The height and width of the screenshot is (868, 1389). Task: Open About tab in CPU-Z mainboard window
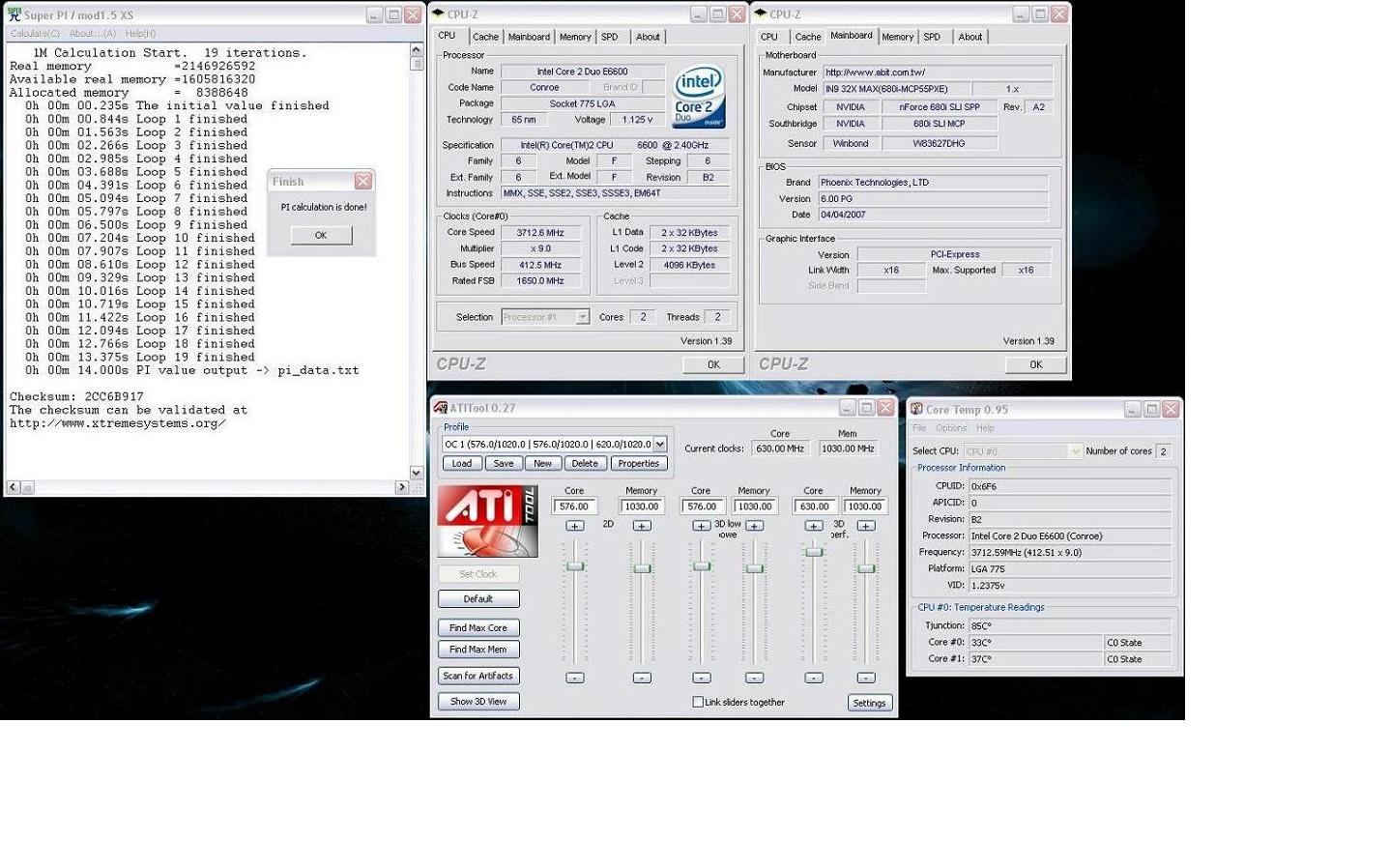click(x=969, y=37)
